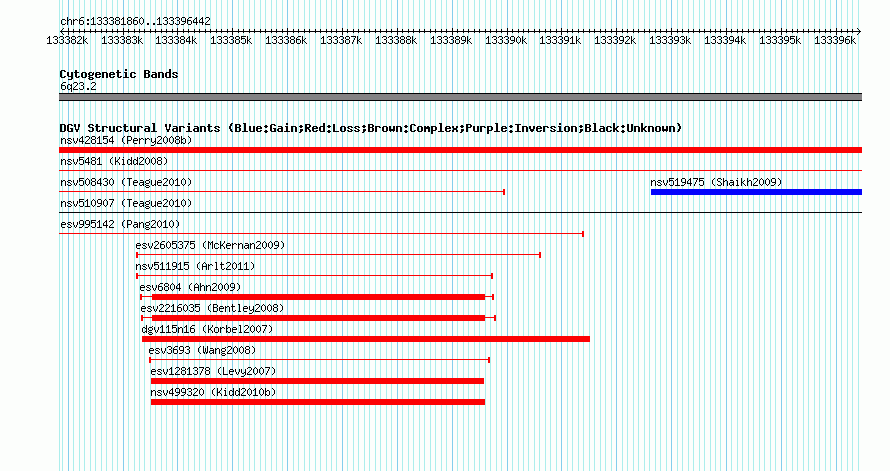Select the blue nsv519475 gain bar
The image size is (890, 471).
point(756,192)
